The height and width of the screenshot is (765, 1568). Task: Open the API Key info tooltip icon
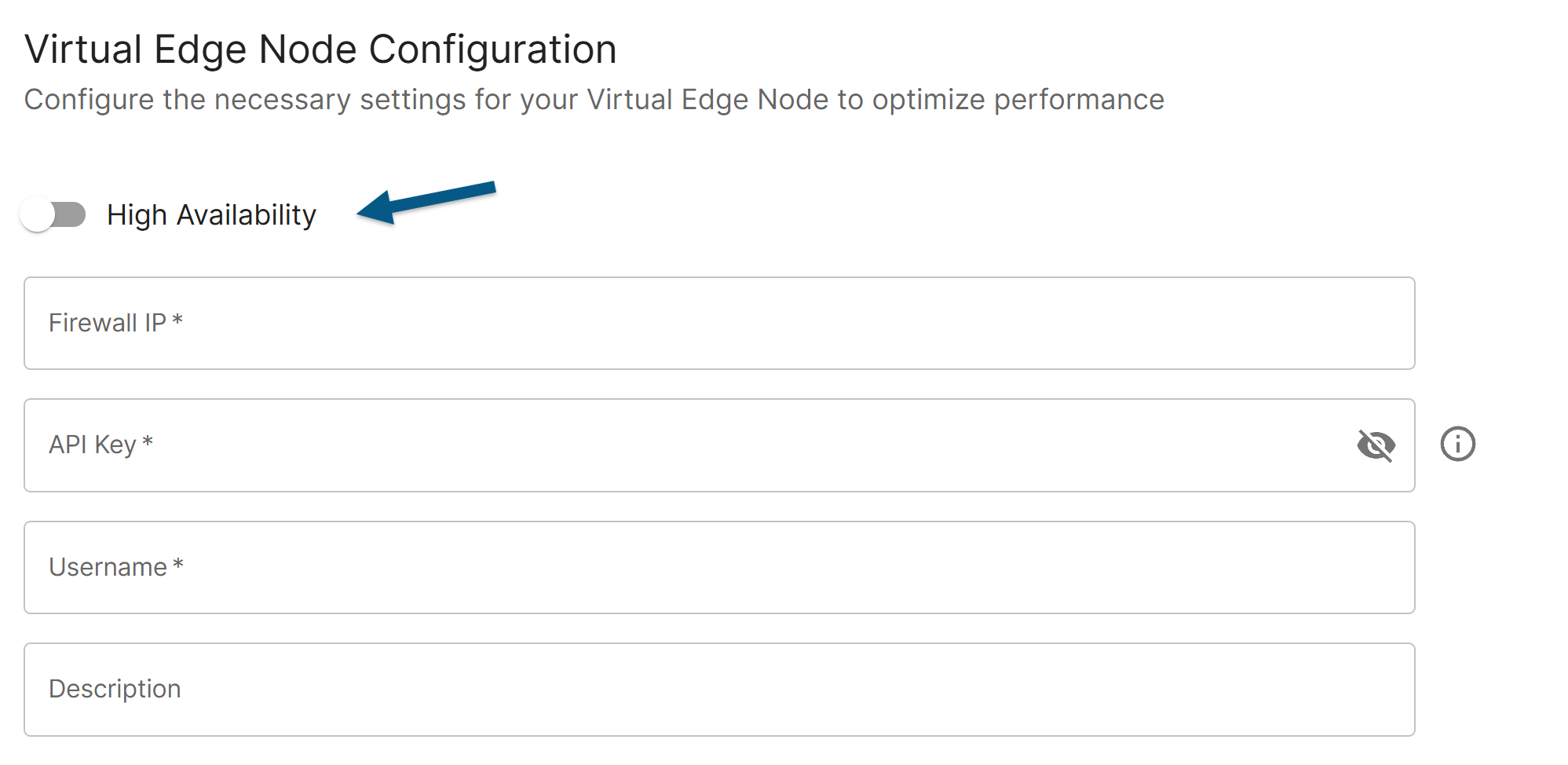coord(1457,444)
